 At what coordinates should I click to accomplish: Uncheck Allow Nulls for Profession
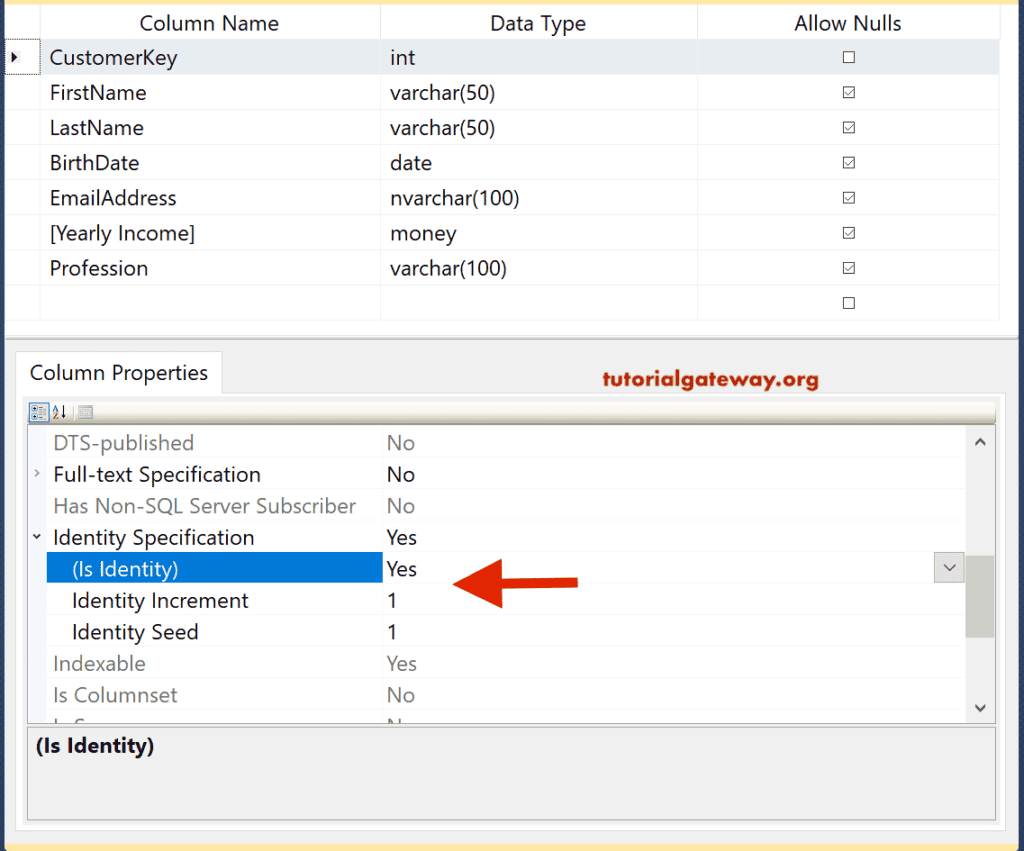tap(848, 268)
